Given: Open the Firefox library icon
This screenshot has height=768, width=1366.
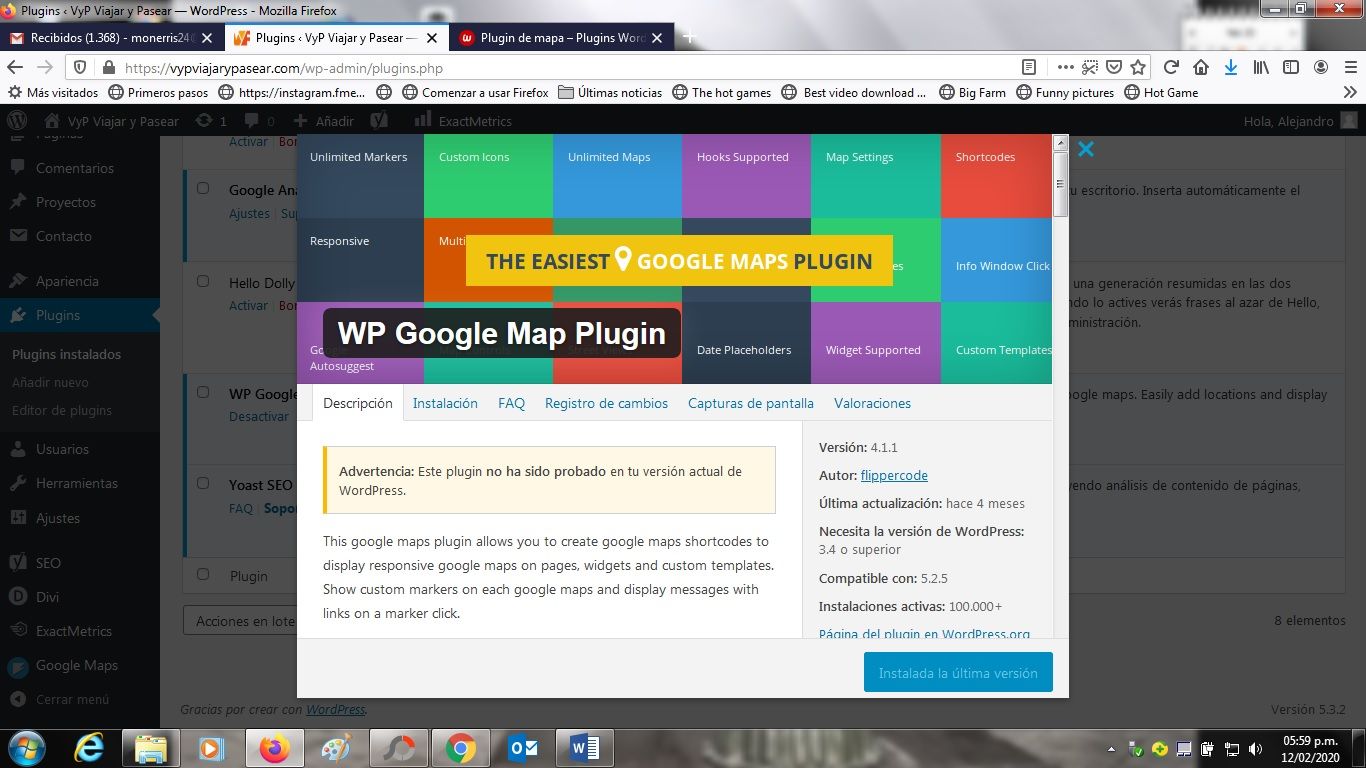Looking at the screenshot, I should pos(1262,68).
